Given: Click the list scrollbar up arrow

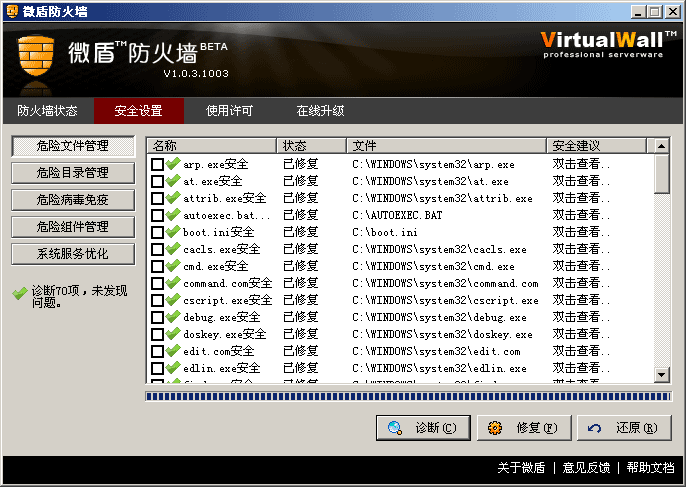Looking at the screenshot, I should pos(662,146).
